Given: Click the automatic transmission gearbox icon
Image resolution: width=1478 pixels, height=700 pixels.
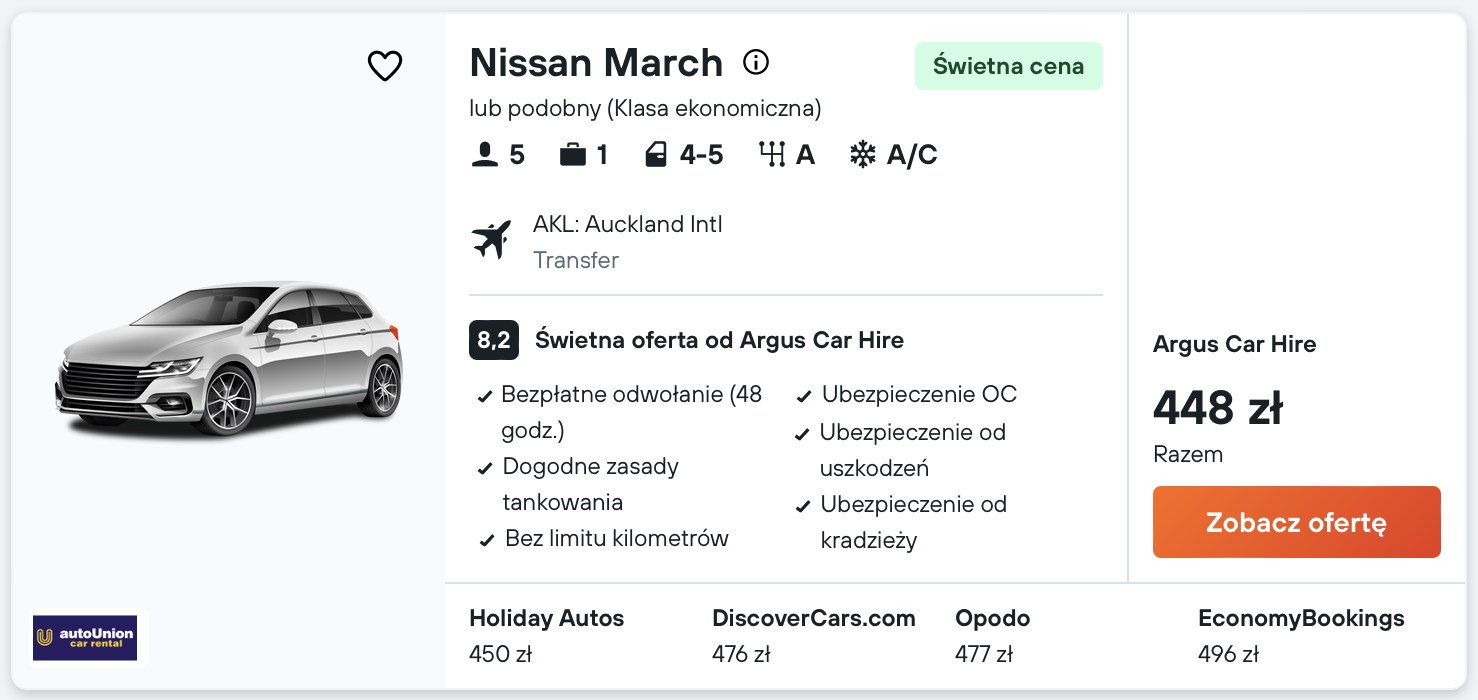Looking at the screenshot, I should point(771,155).
